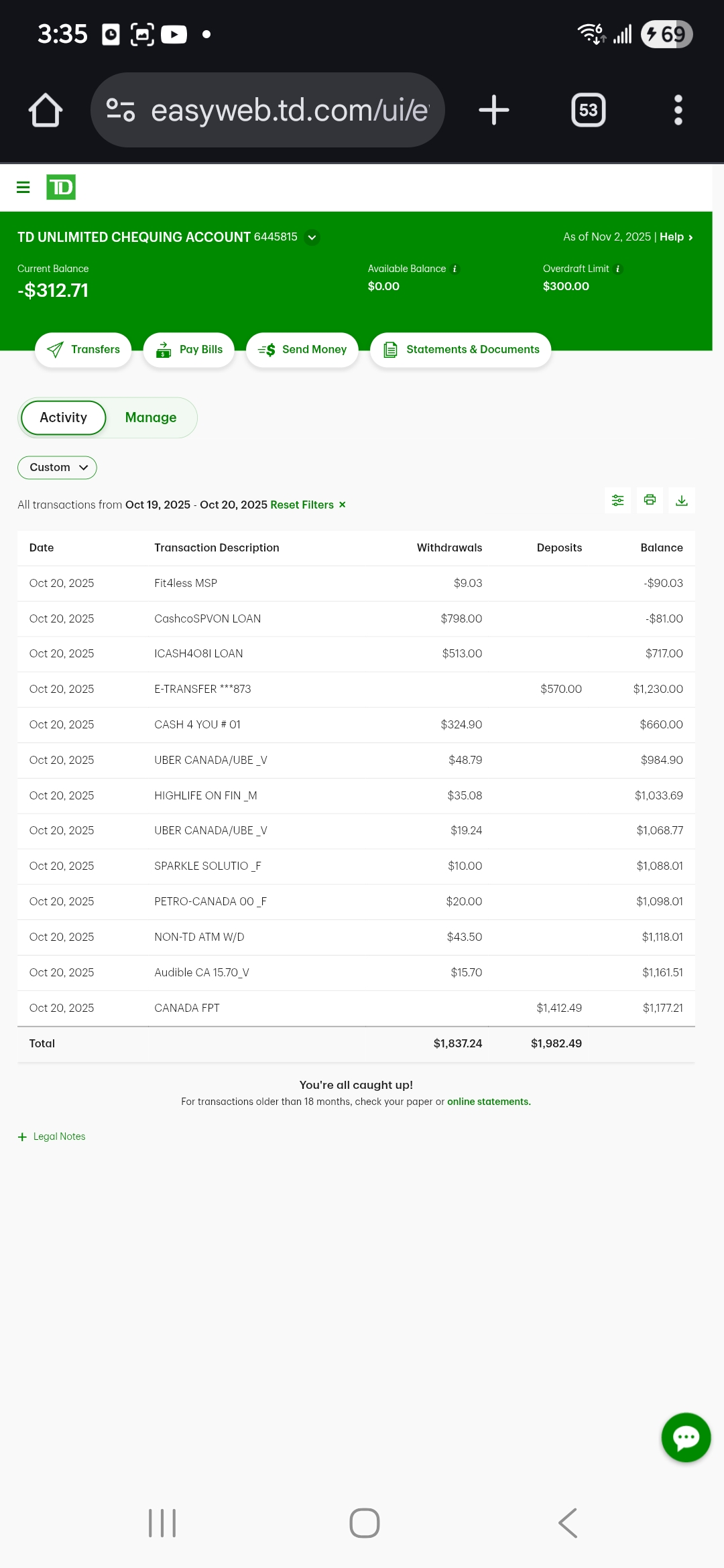Open the live chat bubble
The width and height of the screenshot is (724, 1568).
pos(686,1437)
